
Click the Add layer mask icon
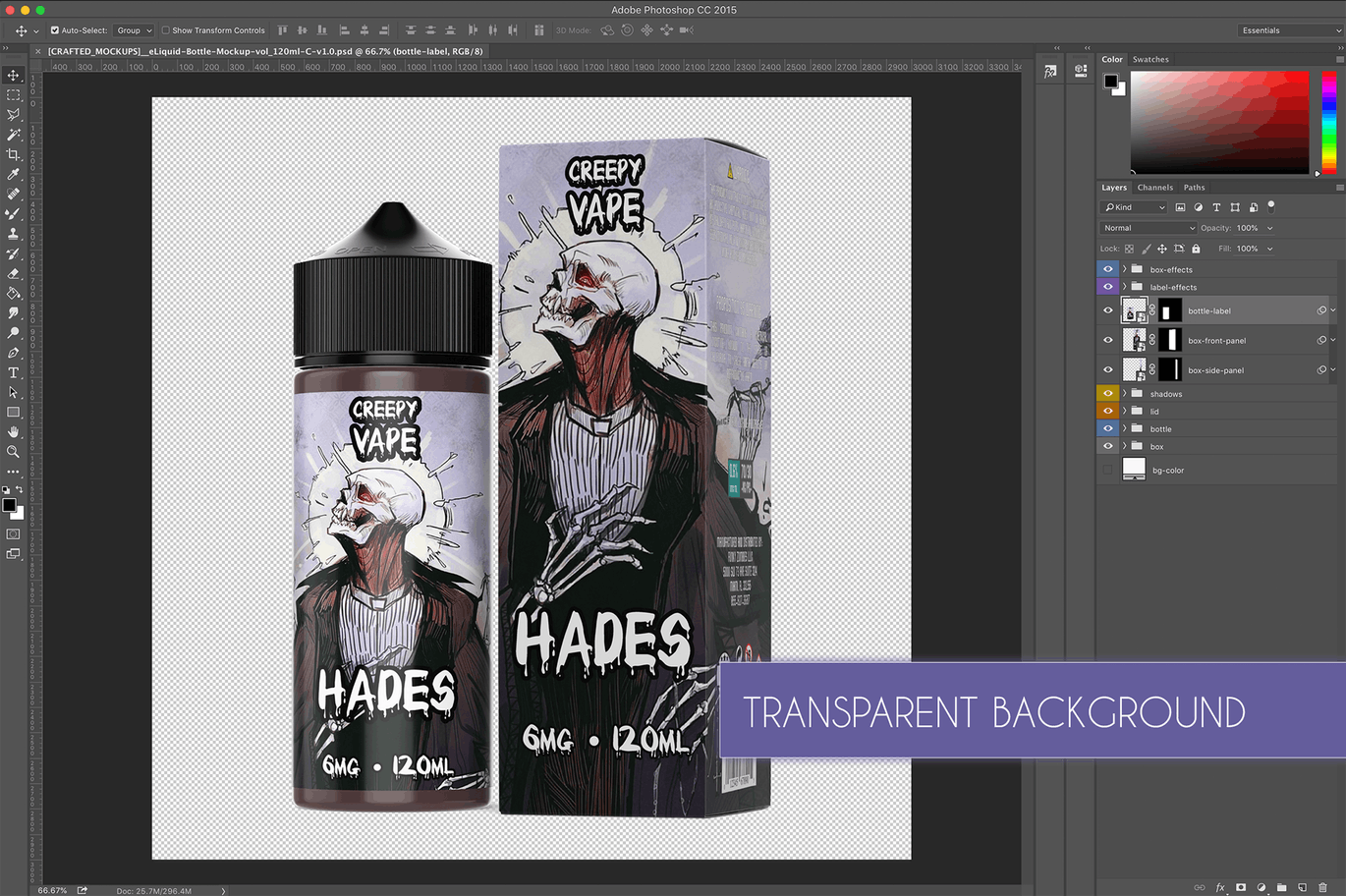[1241, 887]
